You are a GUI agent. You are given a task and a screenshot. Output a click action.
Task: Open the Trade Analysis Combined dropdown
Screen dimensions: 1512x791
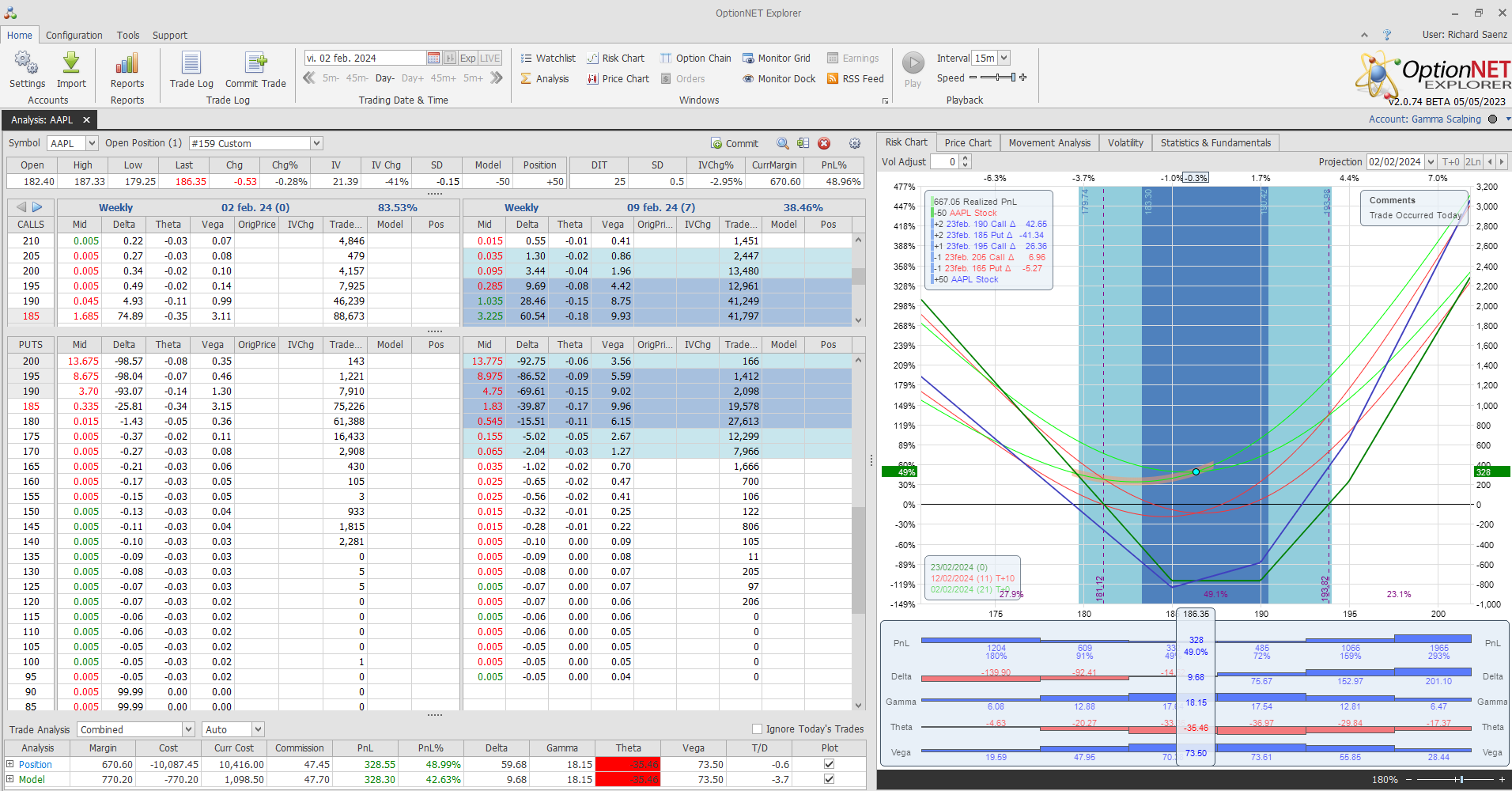pyautogui.click(x=188, y=729)
